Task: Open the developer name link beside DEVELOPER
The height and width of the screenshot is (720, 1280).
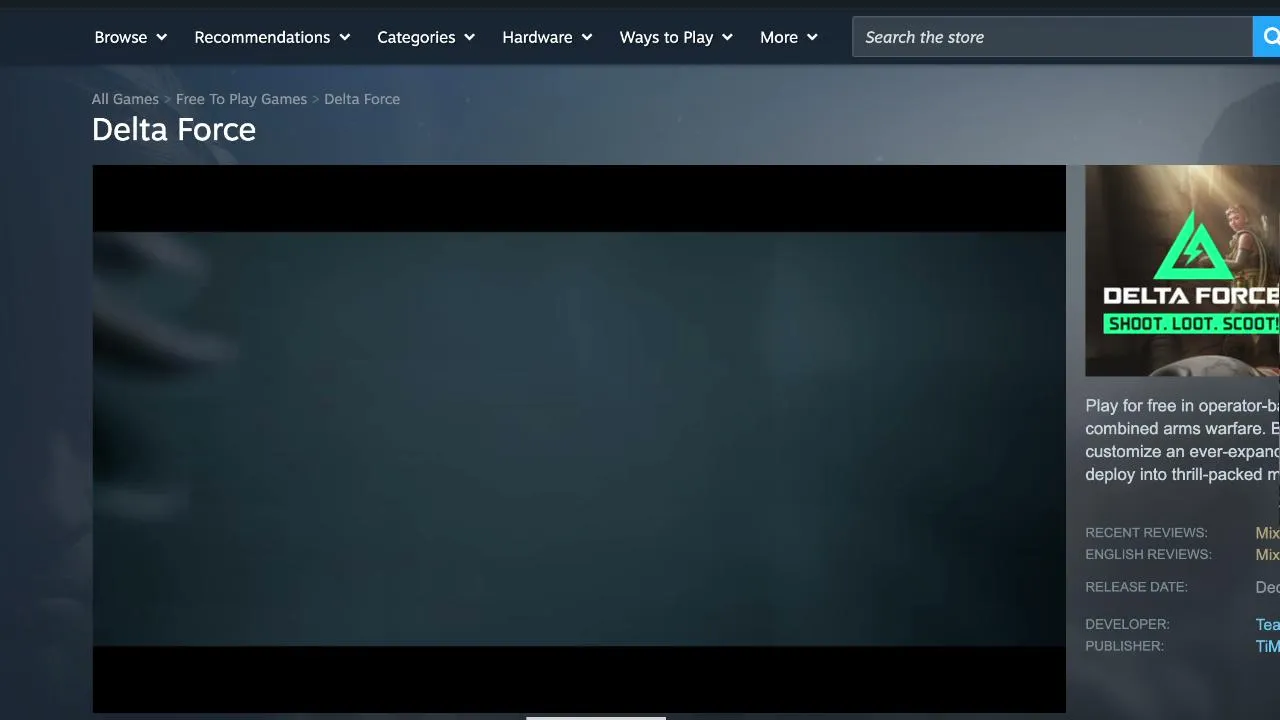Action: click(x=1267, y=624)
